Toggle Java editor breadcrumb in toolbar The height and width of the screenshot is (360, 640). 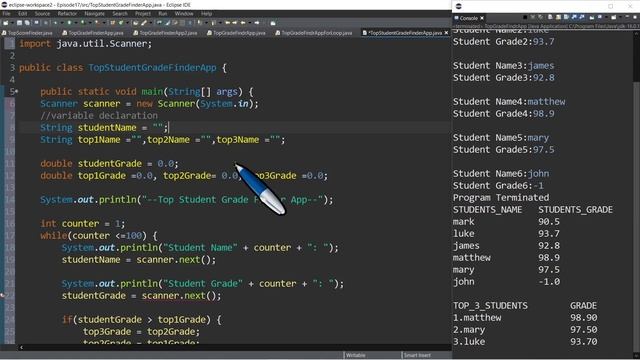pyautogui.click(x=159, y=23)
